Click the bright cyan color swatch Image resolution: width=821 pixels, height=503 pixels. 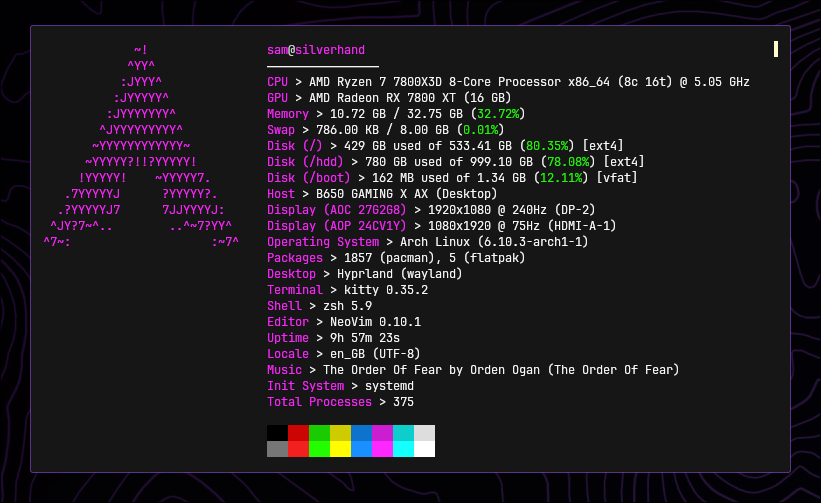[403, 449]
